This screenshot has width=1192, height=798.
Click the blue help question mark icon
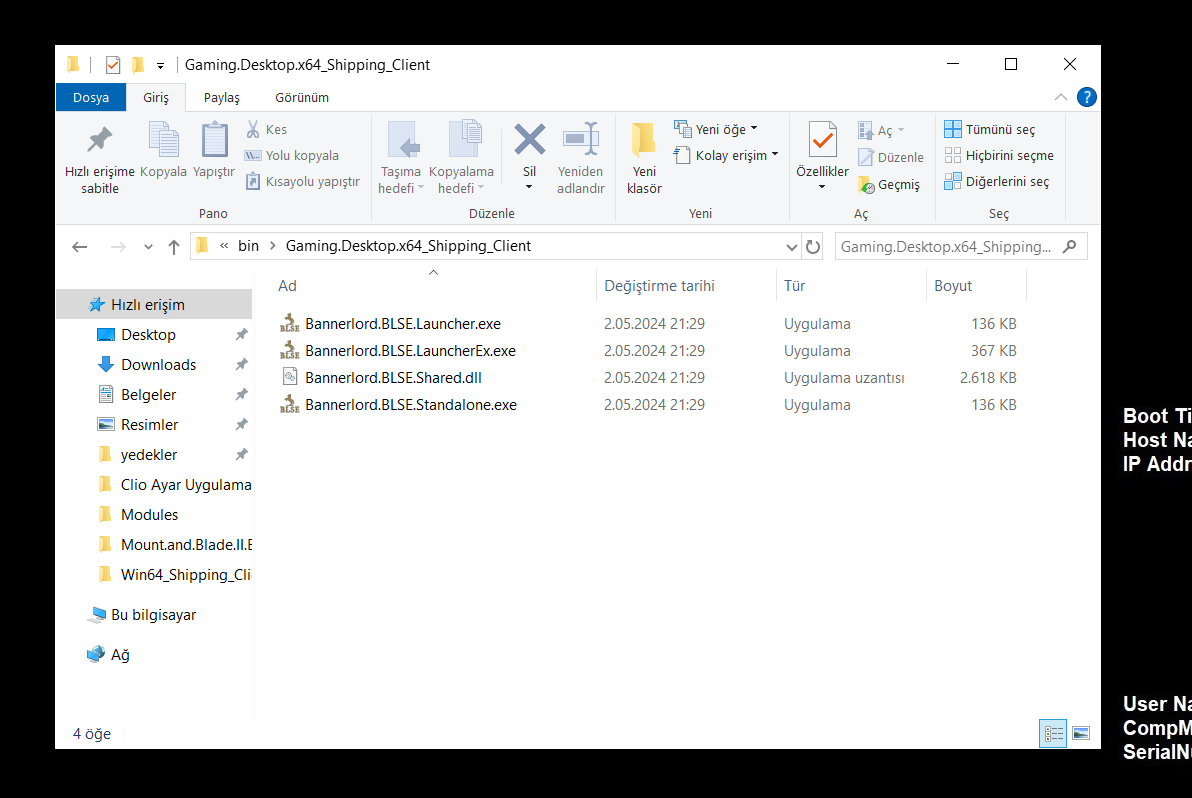point(1086,97)
